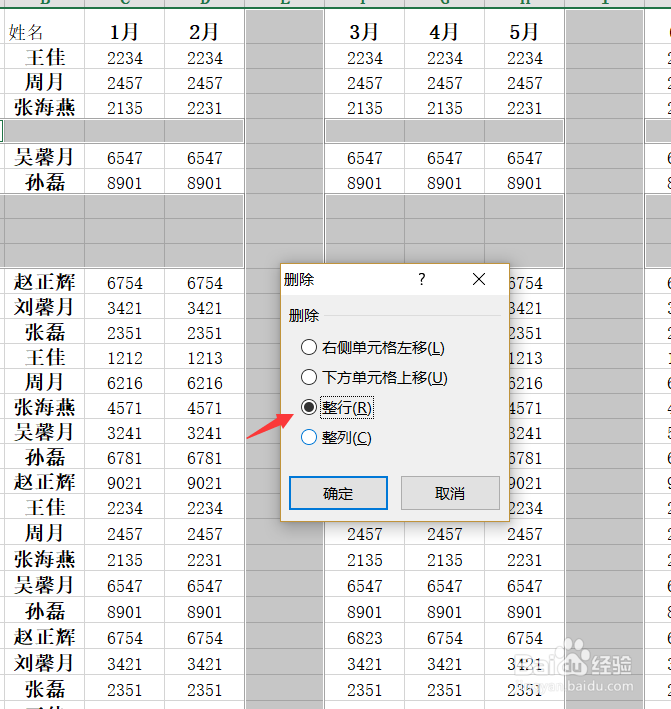671x709 pixels.
Task: Select the 1月 header cell
Action: click(124, 27)
